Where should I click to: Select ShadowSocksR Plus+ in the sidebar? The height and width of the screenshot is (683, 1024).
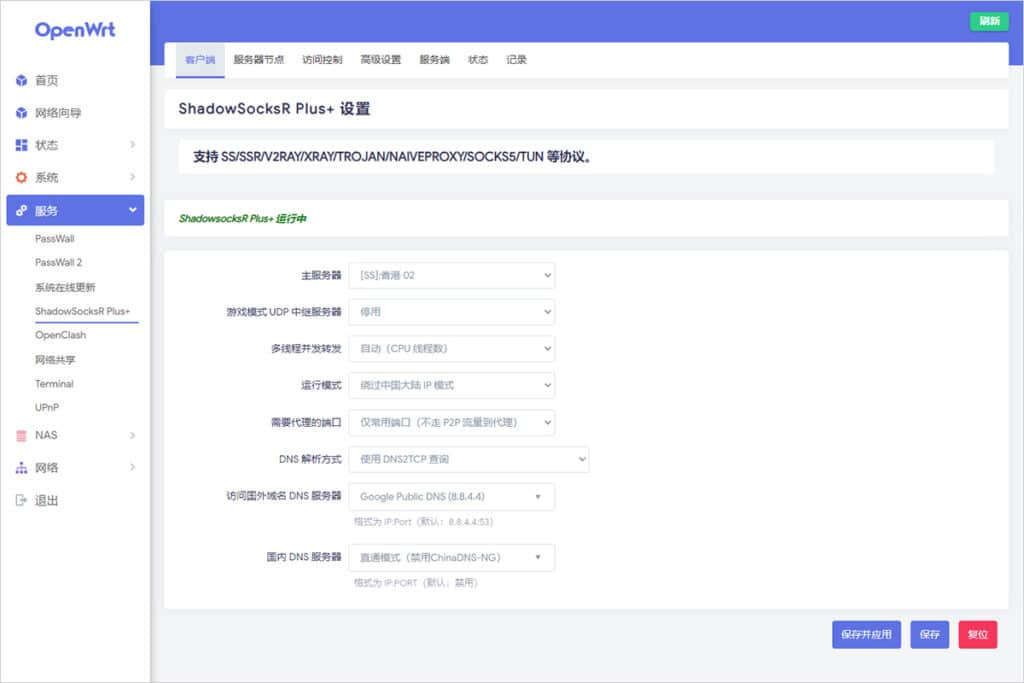(83, 311)
